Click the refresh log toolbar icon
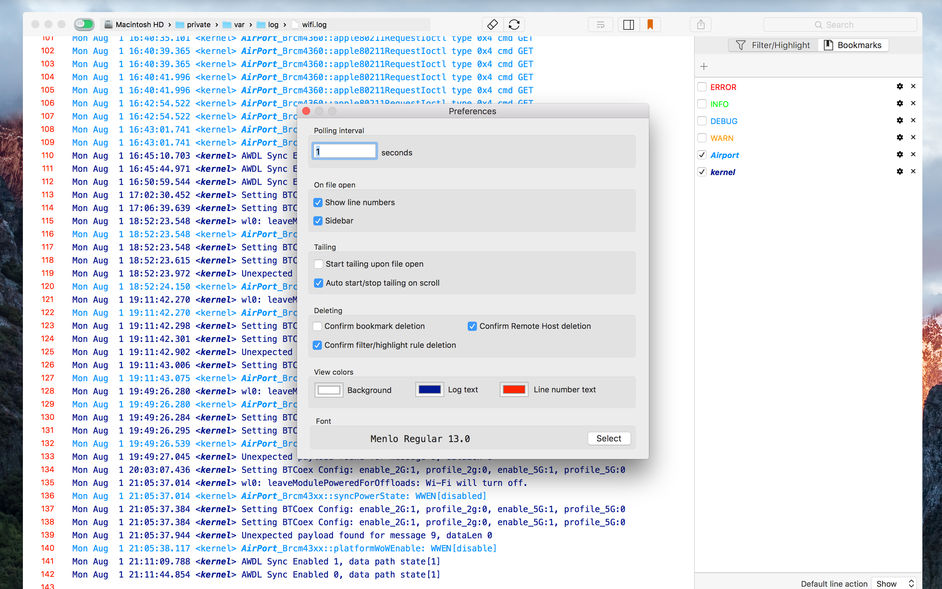Screen dimensions: 942x589 coord(514,24)
